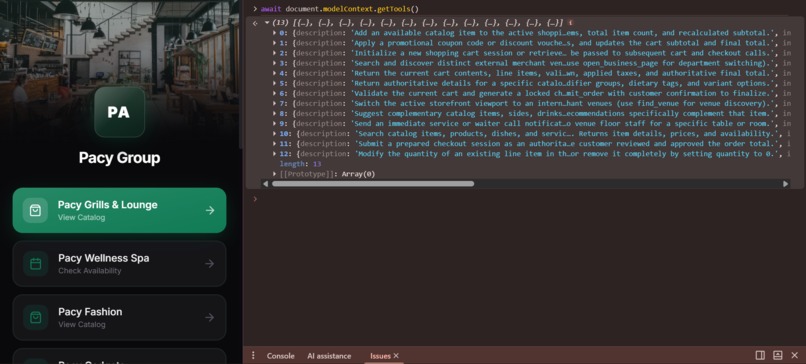Click the info badge after the array preview
Viewport: 806px width, 364px height.
(572, 23)
